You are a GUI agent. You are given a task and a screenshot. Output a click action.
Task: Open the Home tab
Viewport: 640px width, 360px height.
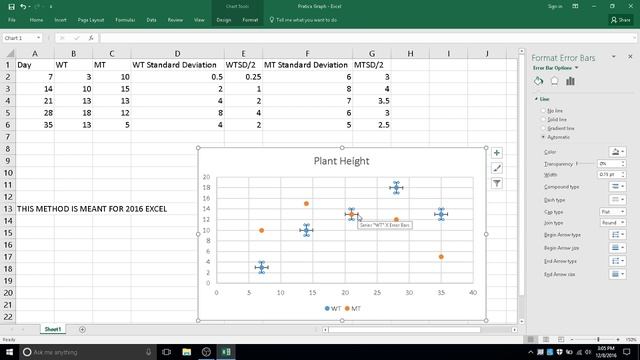(36, 20)
